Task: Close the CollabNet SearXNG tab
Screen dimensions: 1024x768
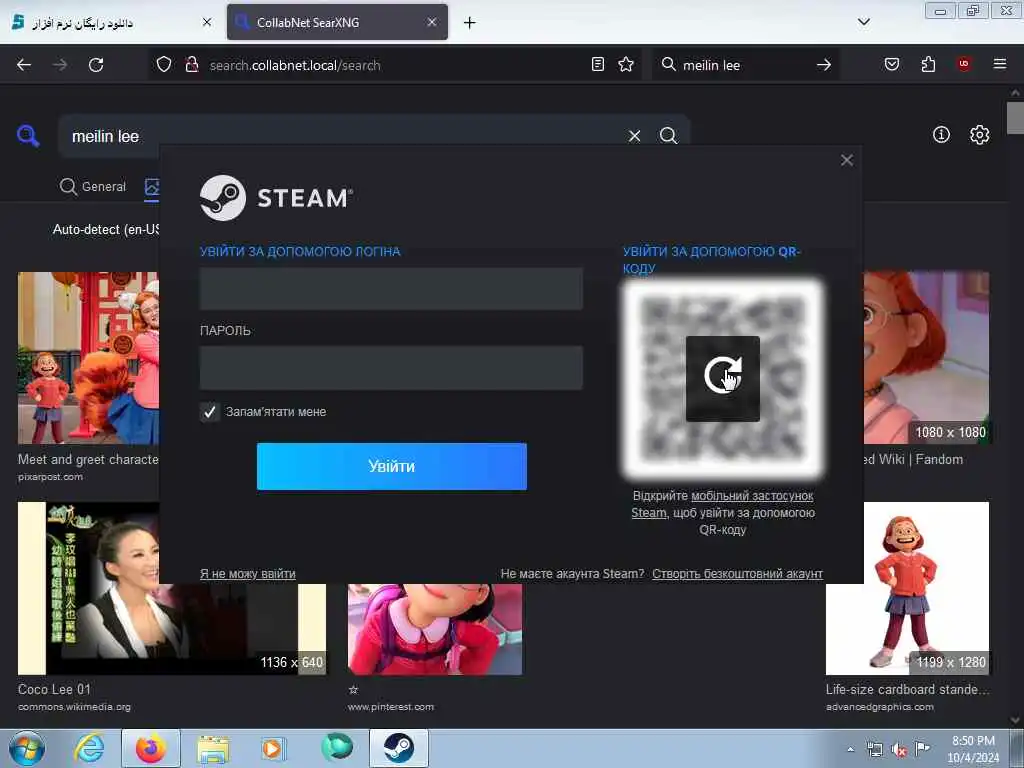Action: (432, 22)
